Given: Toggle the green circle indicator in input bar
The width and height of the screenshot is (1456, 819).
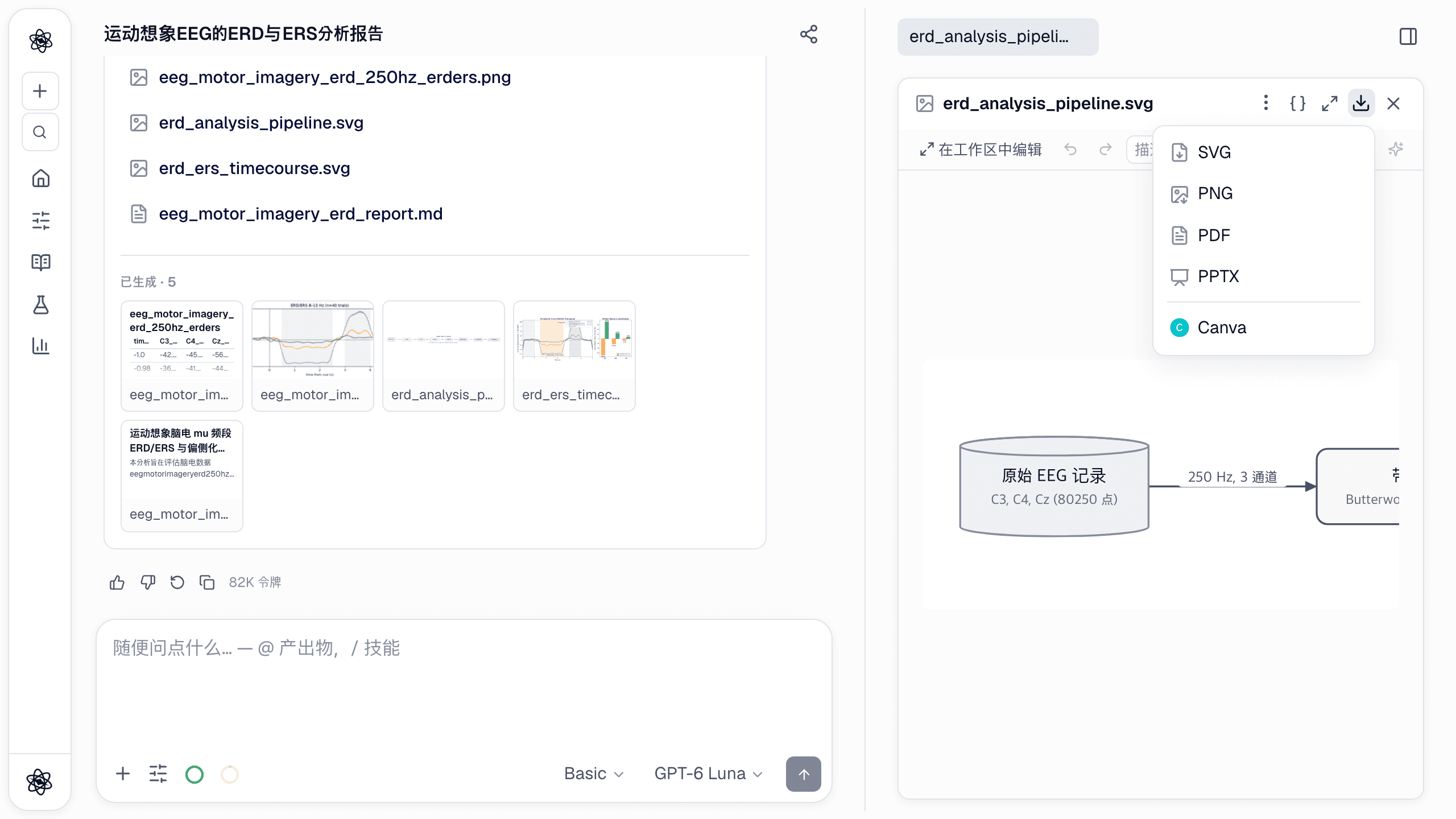Looking at the screenshot, I should (x=195, y=774).
